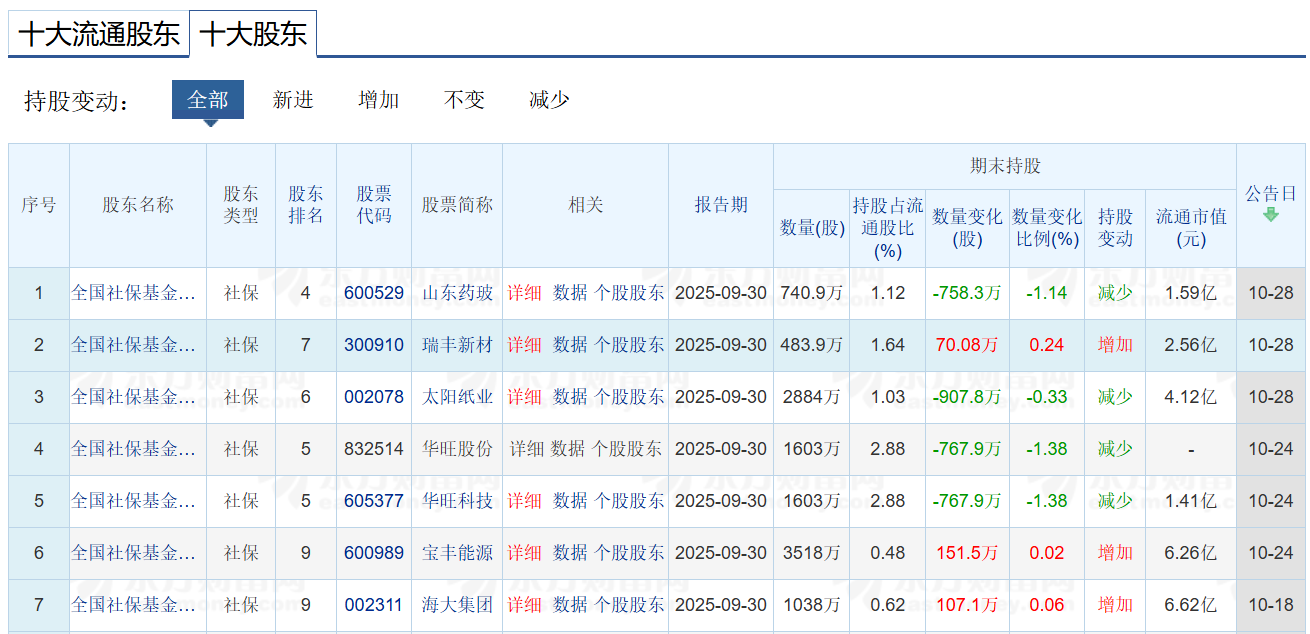The height and width of the screenshot is (634, 1310).
Task: Open 数据 link for 华旺股份
Action: click(567, 449)
